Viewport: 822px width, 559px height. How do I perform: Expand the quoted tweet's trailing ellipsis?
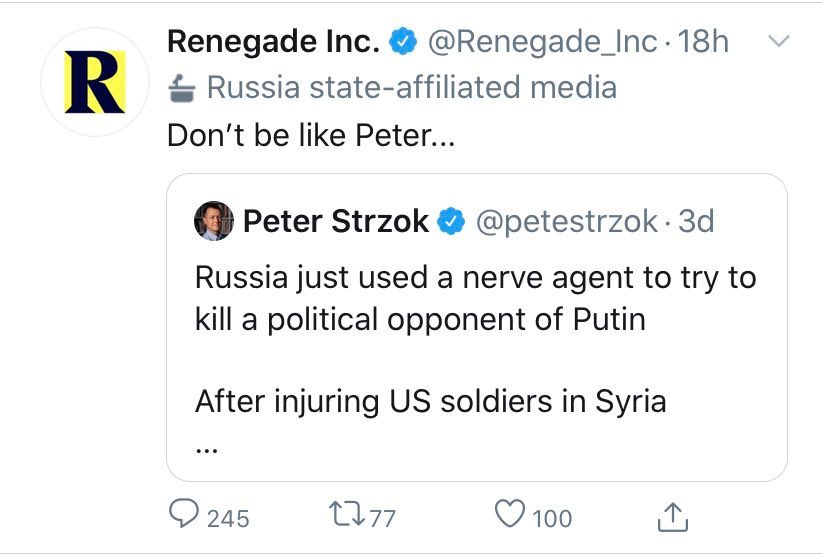tap(207, 449)
